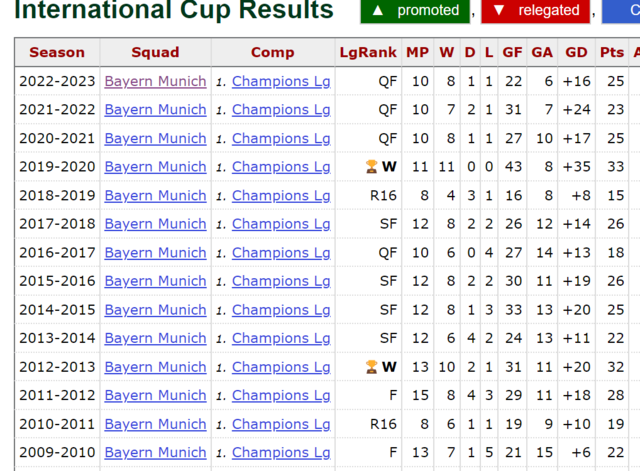The width and height of the screenshot is (640, 471).
Task: Open Champions Lg link in 2019-2020 row
Action: (281, 167)
